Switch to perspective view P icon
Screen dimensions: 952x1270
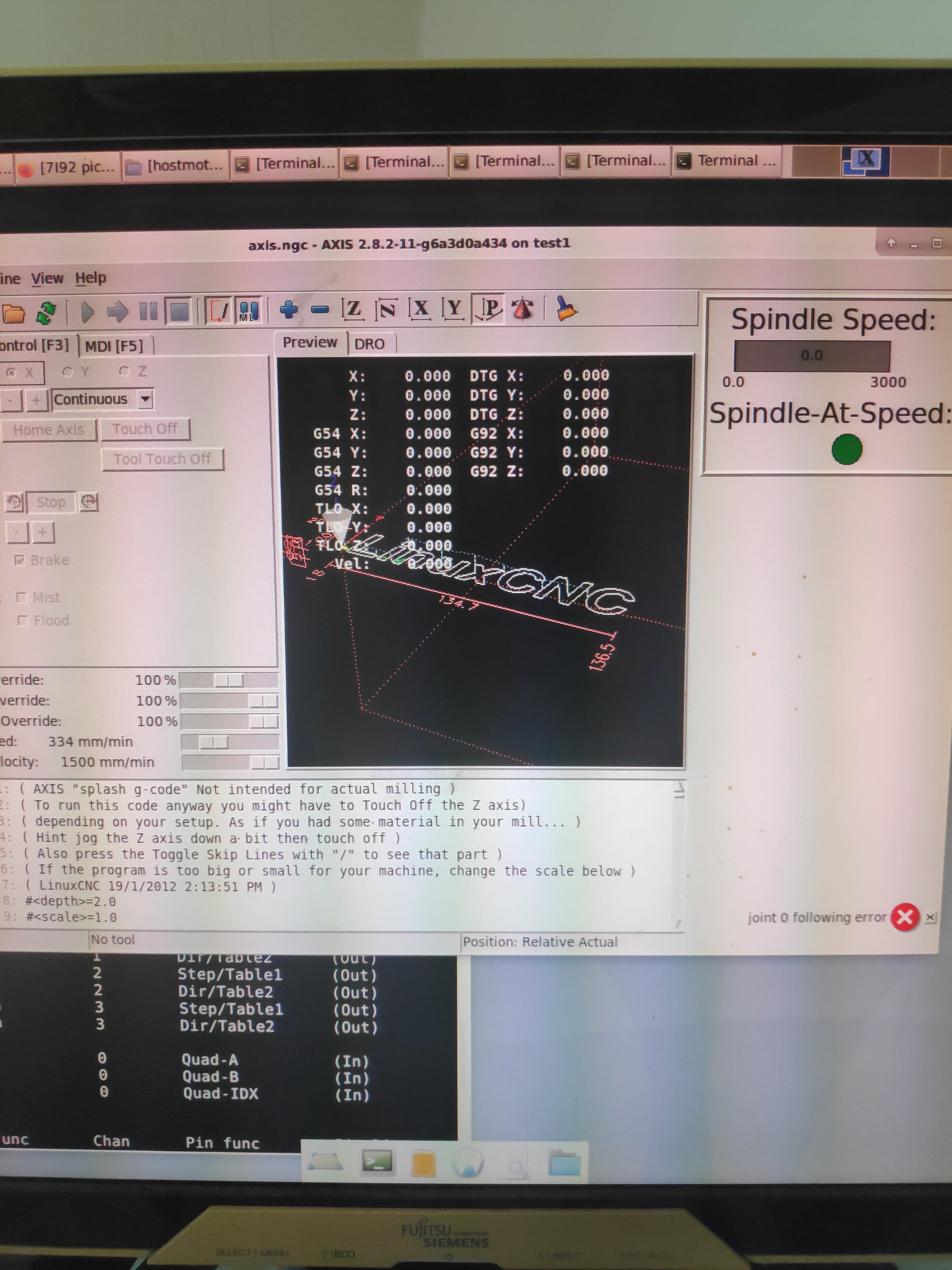pyautogui.click(x=488, y=309)
